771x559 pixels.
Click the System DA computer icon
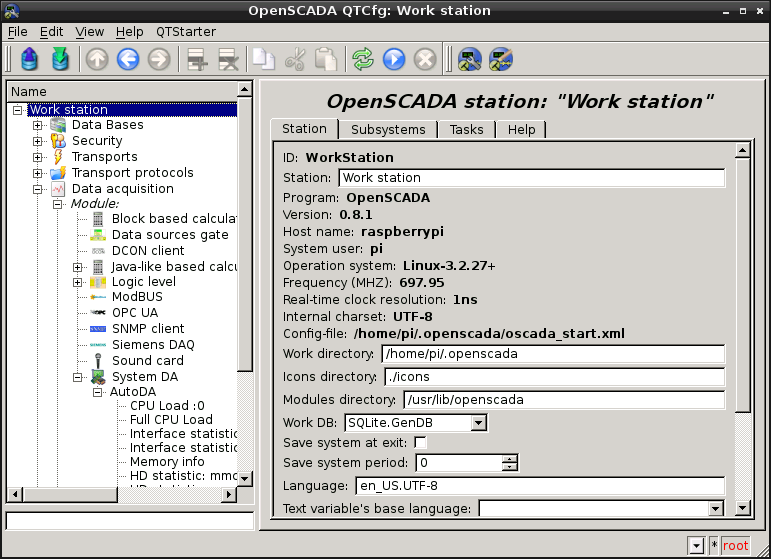[x=98, y=377]
